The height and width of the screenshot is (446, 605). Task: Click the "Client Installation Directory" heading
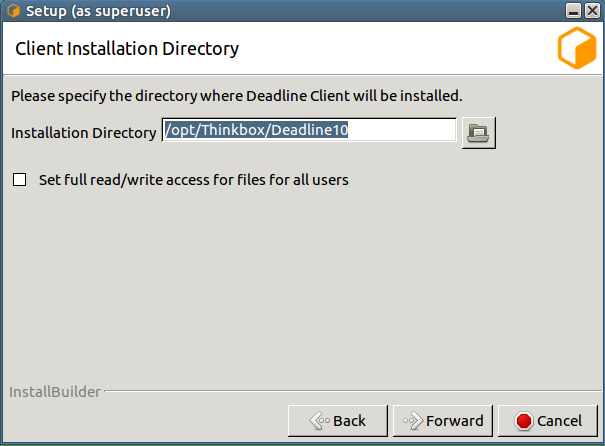(x=127, y=48)
